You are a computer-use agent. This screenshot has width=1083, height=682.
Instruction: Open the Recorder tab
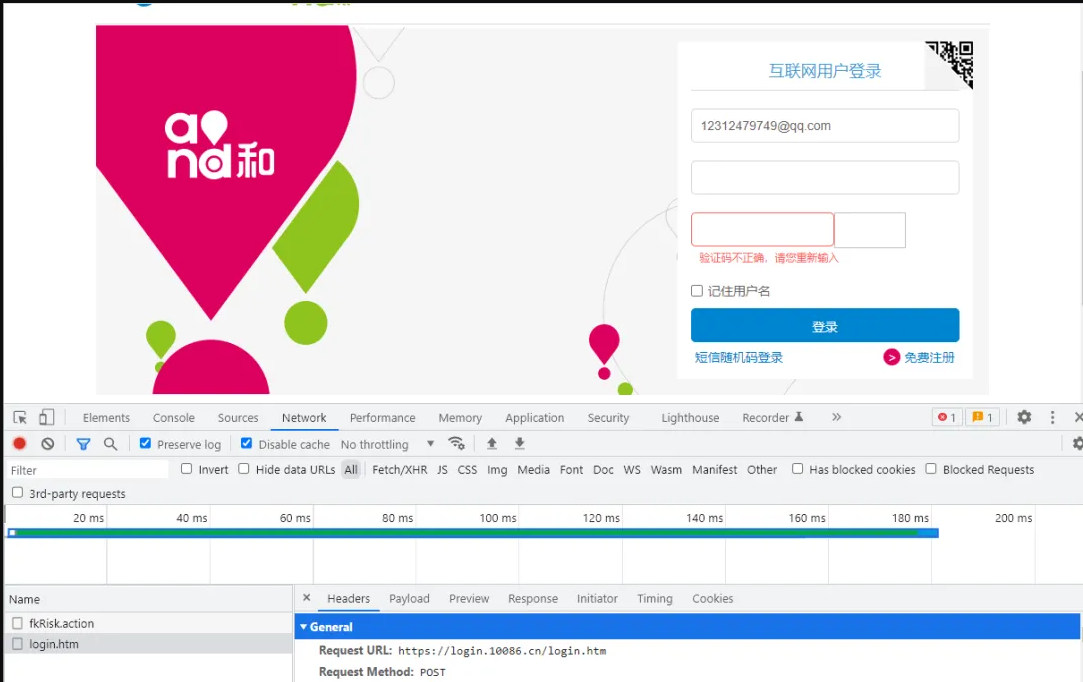point(772,417)
